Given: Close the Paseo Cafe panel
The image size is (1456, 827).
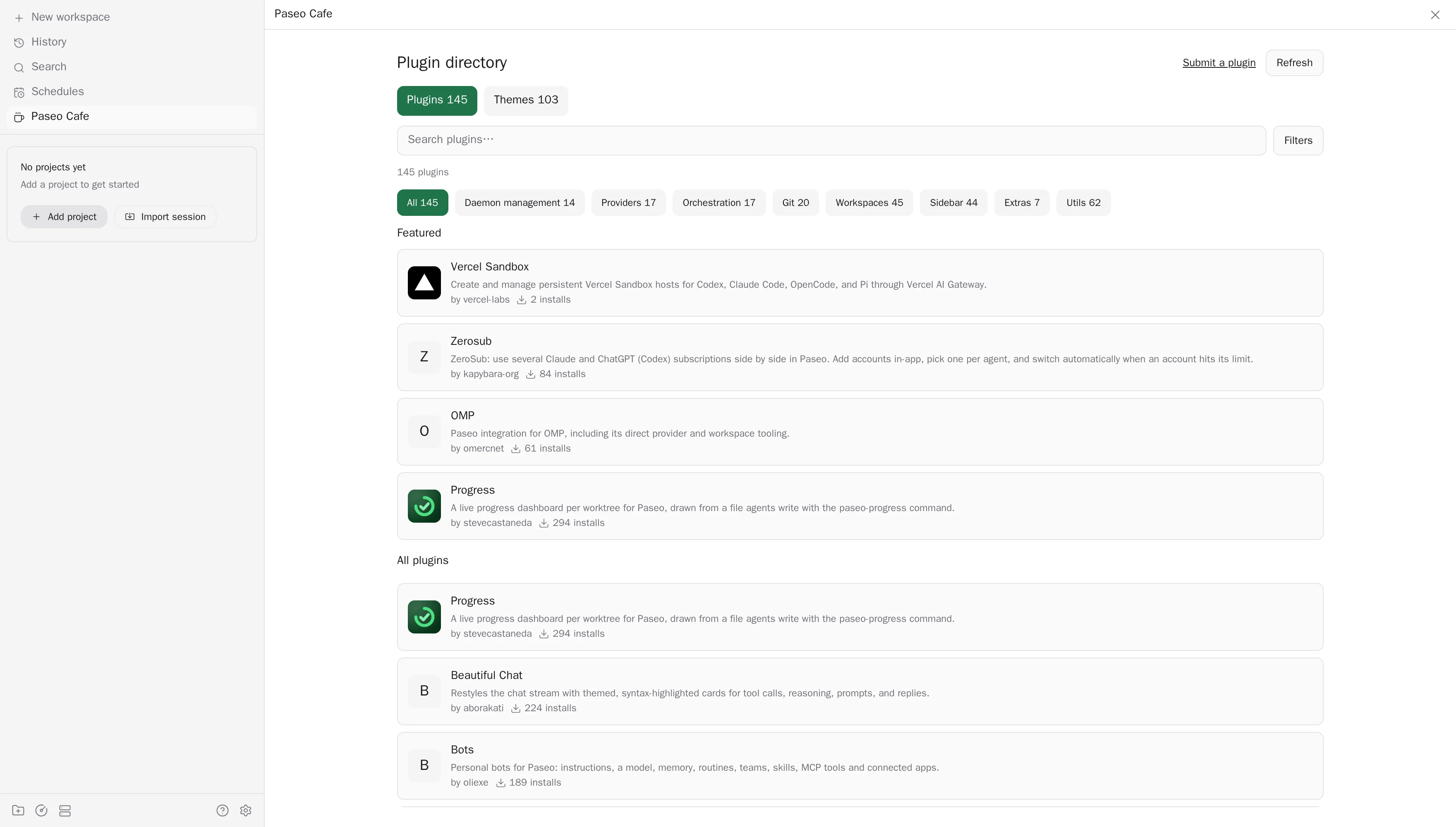Looking at the screenshot, I should pos(1435,15).
